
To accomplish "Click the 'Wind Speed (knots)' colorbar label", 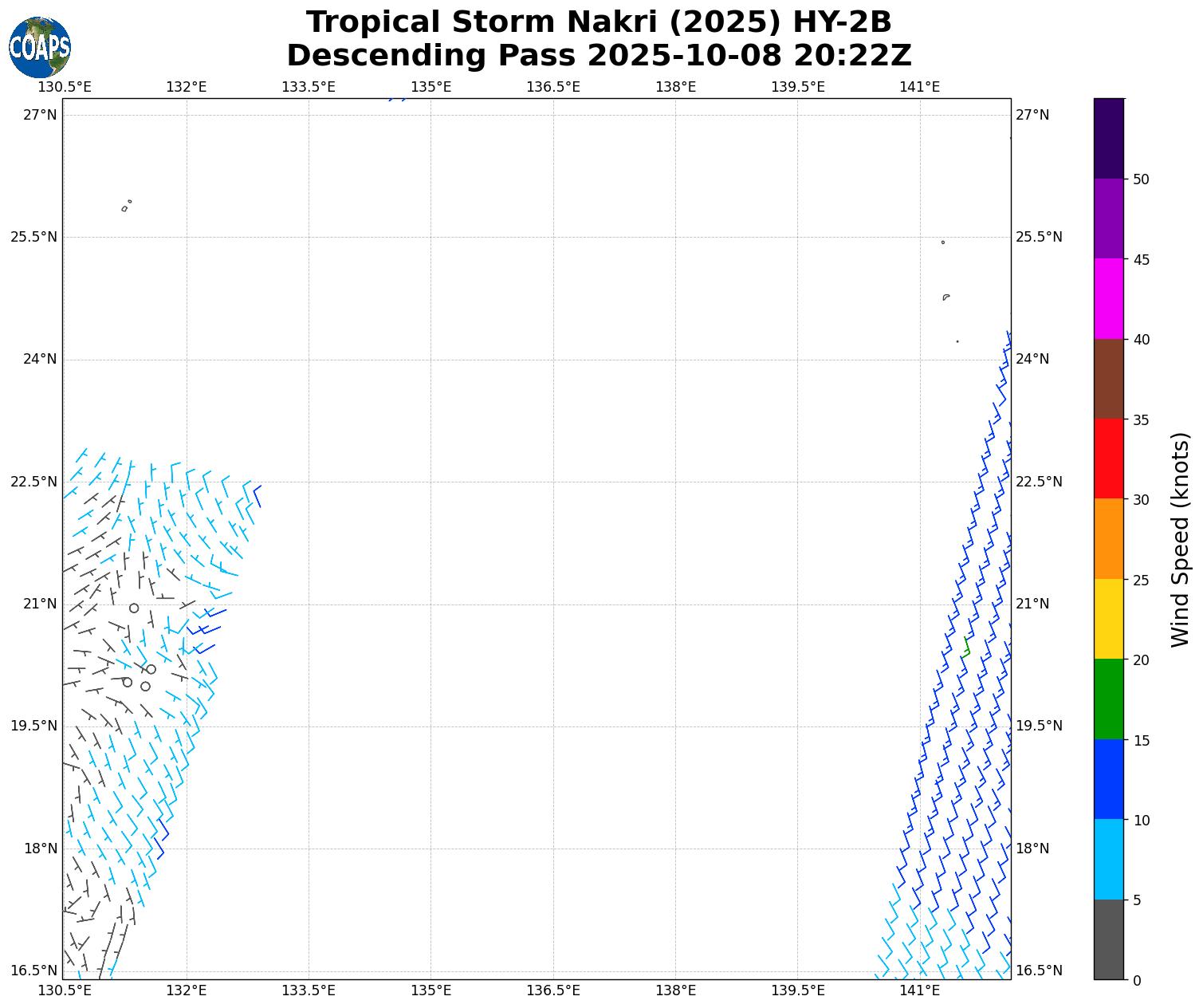I will pos(1180,539).
